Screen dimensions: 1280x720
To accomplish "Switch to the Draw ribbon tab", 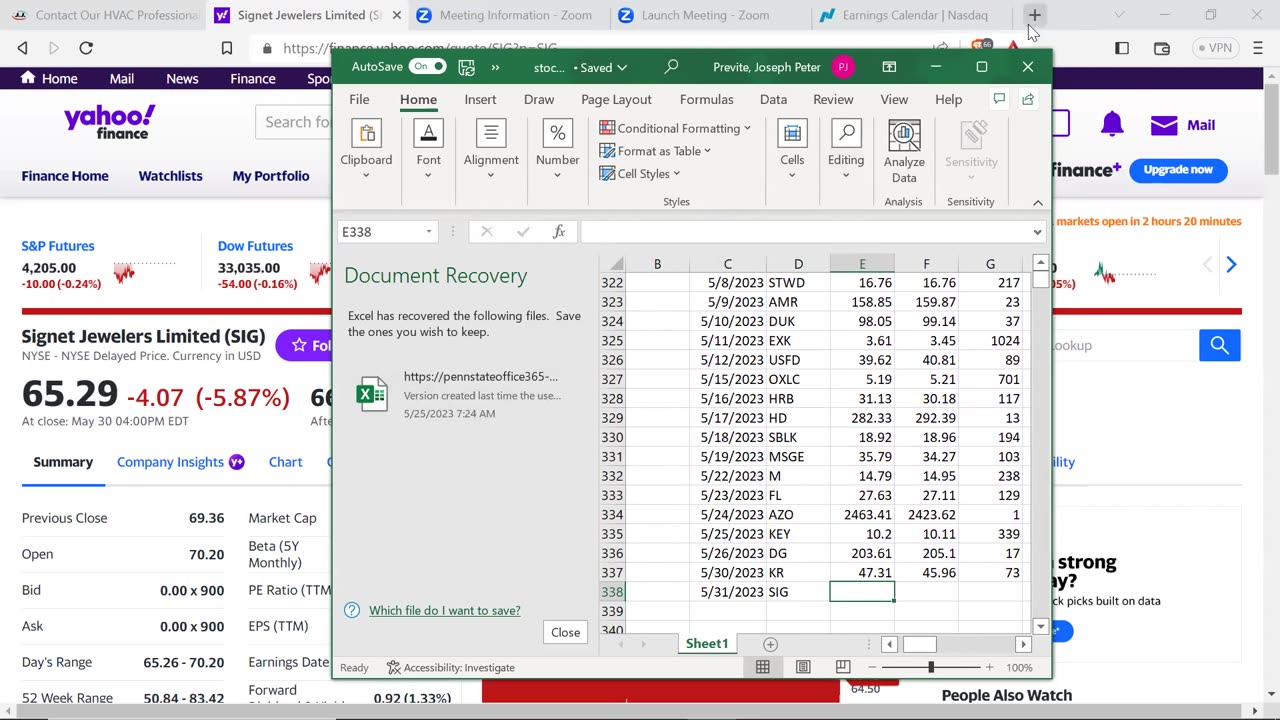I will pyautogui.click(x=539, y=99).
